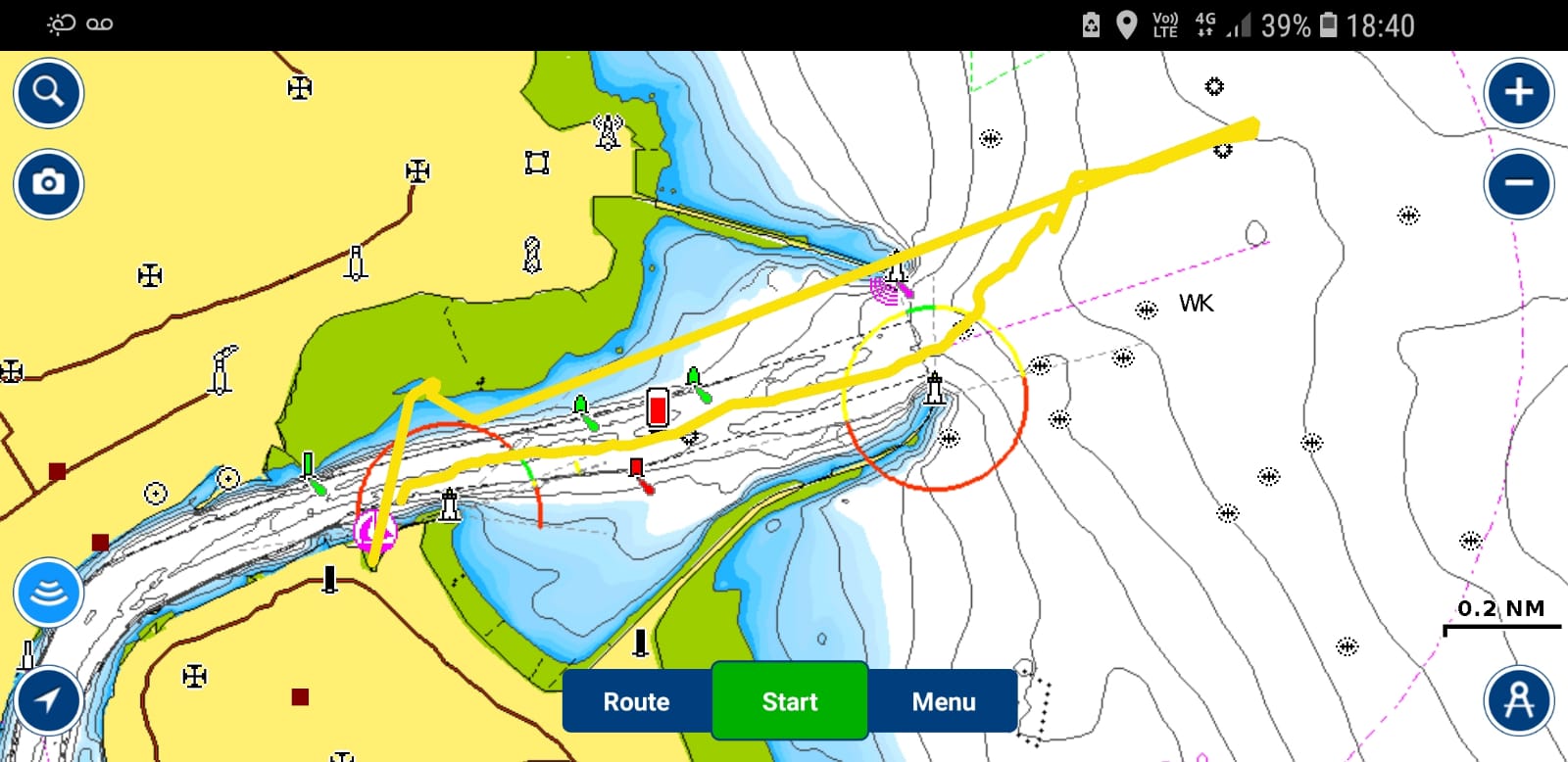Screen dimensions: 1568x762
Task: Select the red rectangular buoy marker
Action: (658, 408)
